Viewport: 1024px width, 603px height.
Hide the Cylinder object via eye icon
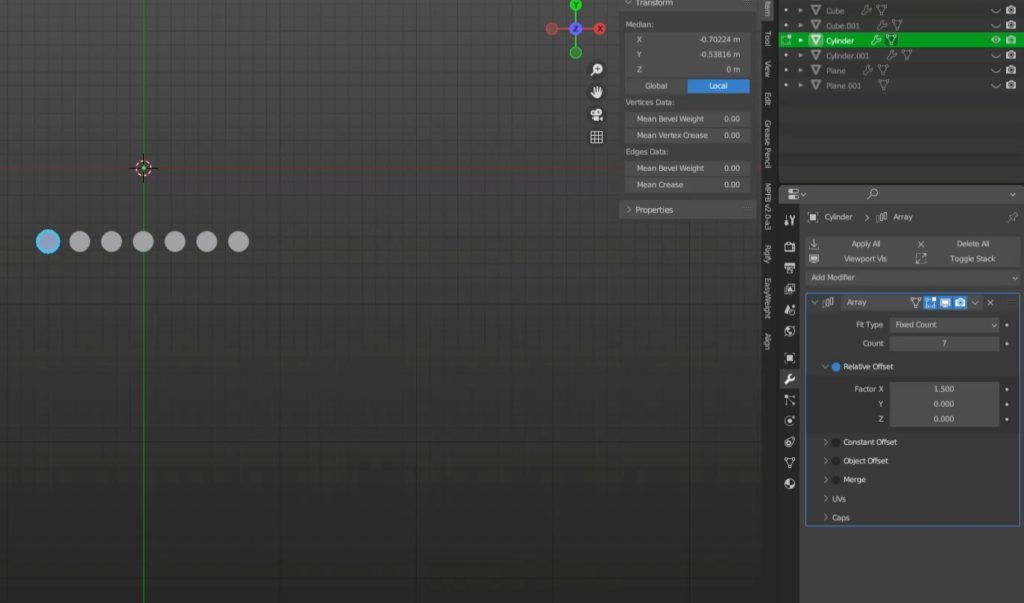pos(995,40)
